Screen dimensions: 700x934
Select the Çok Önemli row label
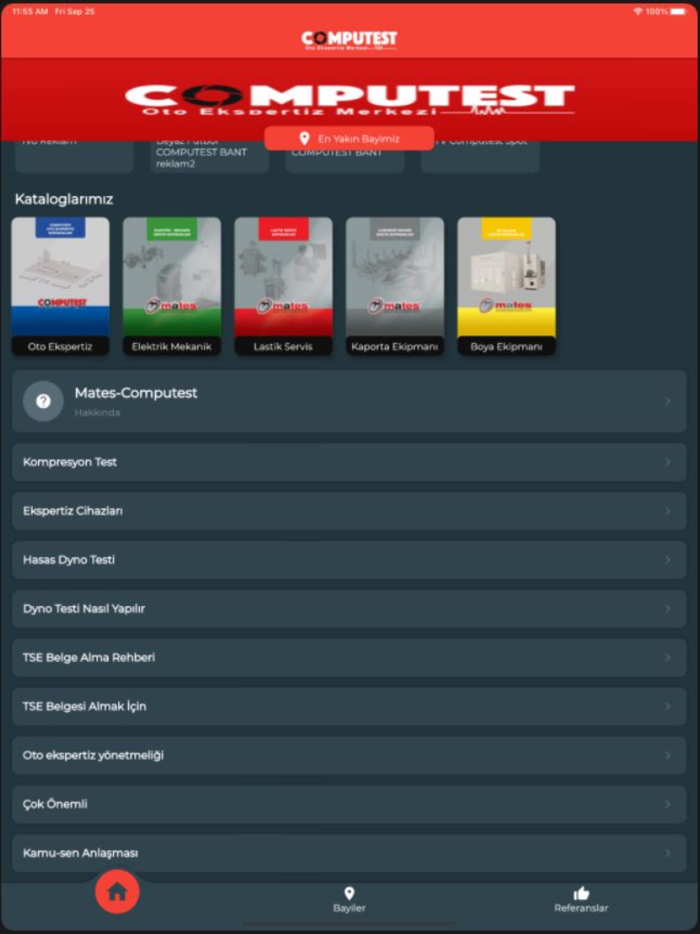[55, 804]
